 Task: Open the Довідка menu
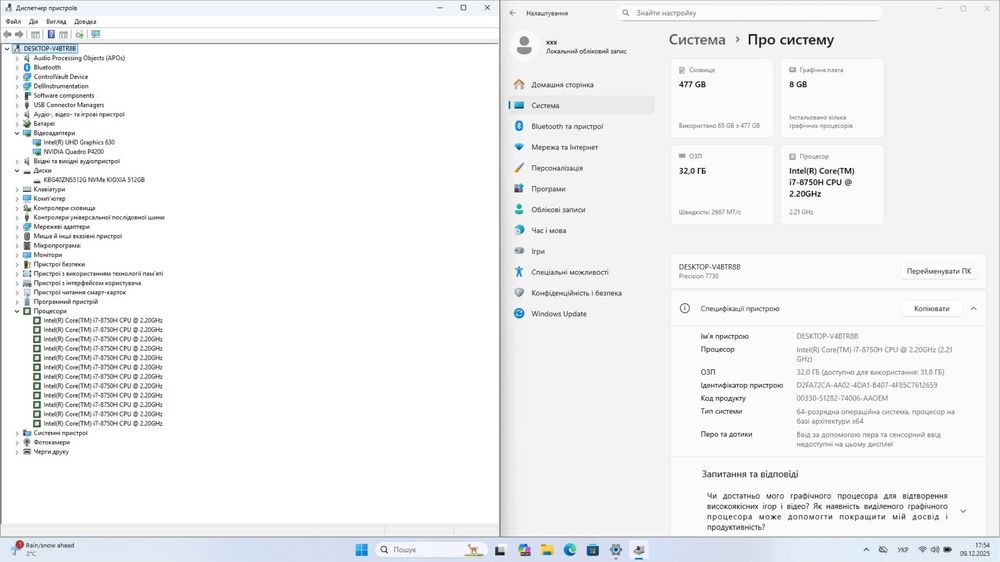[x=85, y=21]
